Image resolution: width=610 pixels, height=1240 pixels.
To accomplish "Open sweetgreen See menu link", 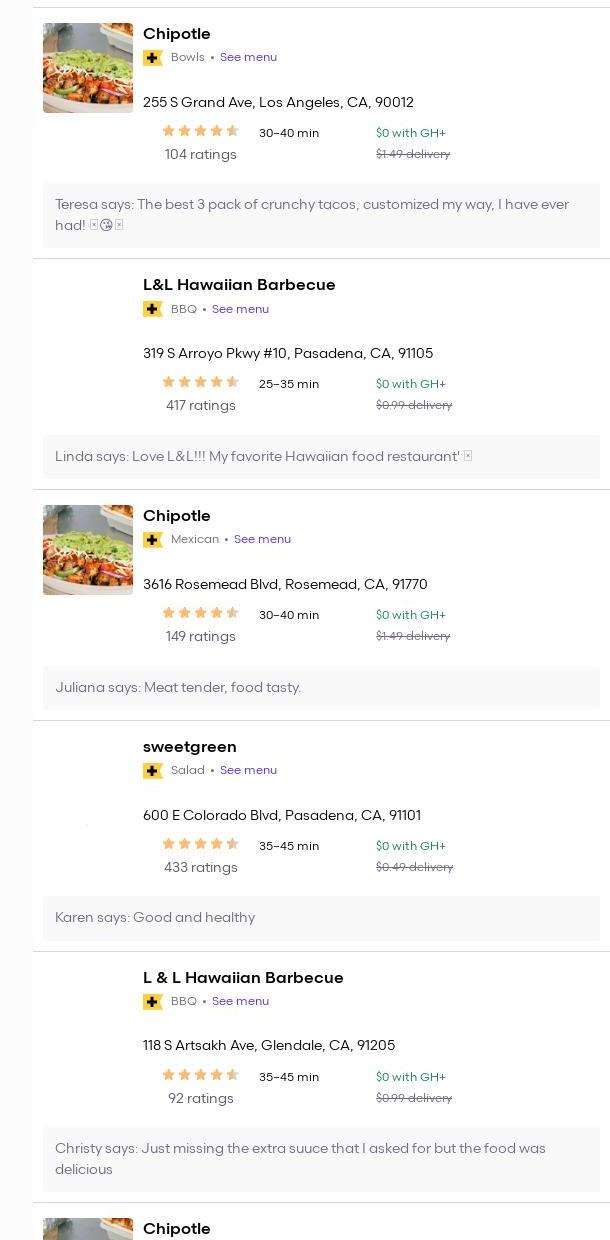I will (x=248, y=771).
